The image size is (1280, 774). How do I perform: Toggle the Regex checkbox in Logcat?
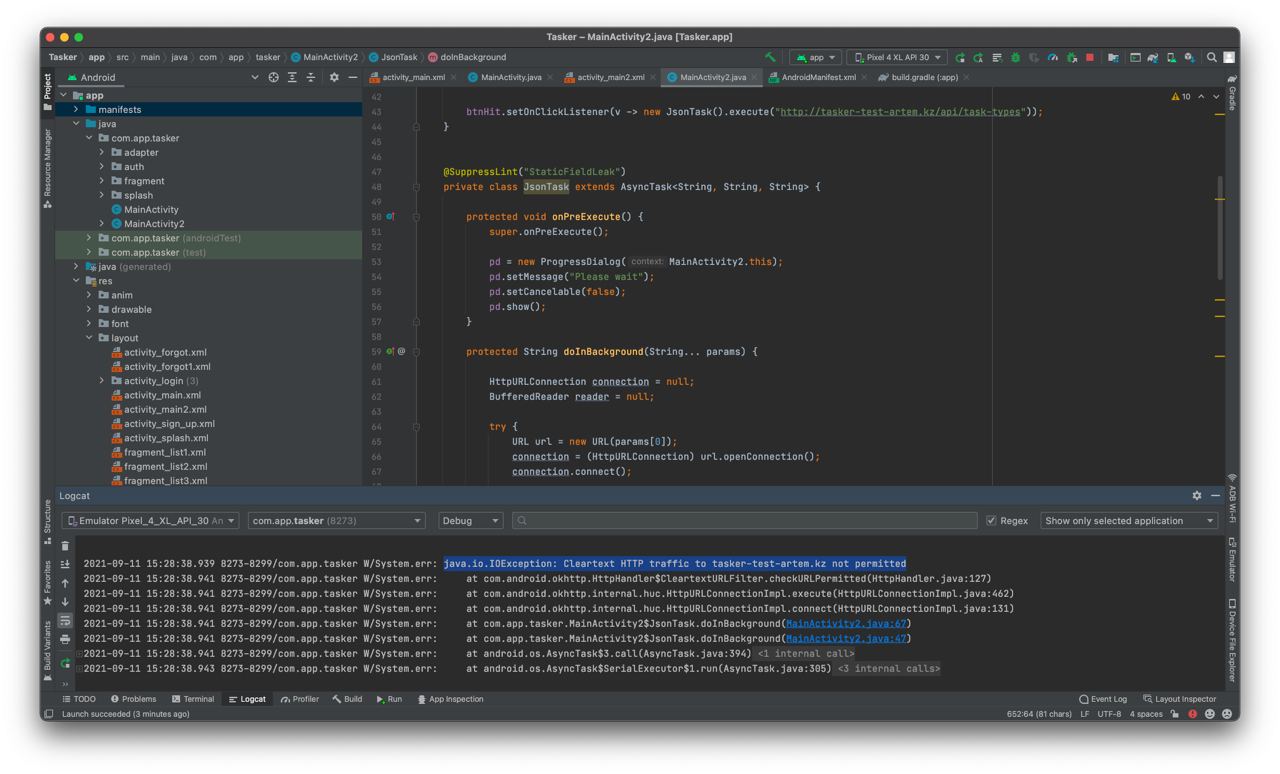coord(991,521)
